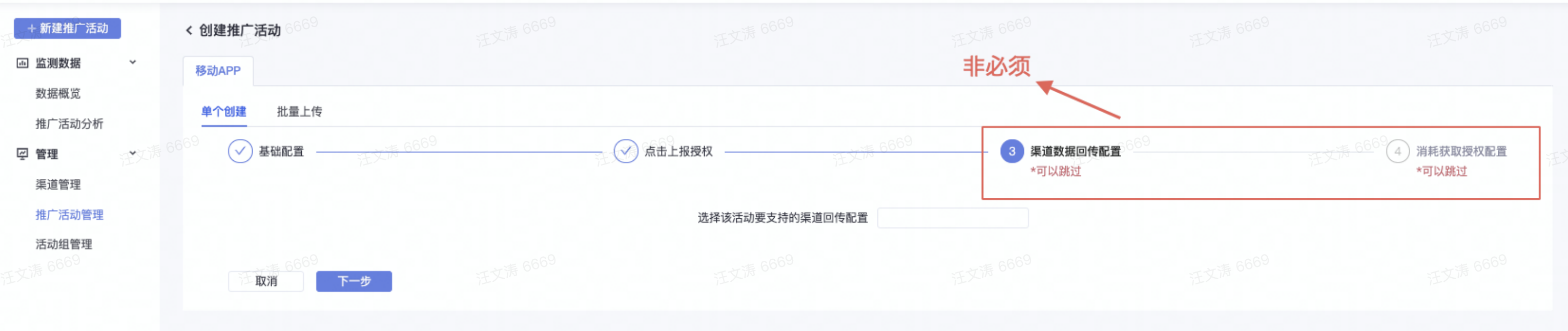The image size is (1568, 331).
Task: Select the 移动APP tab
Action: (x=218, y=71)
